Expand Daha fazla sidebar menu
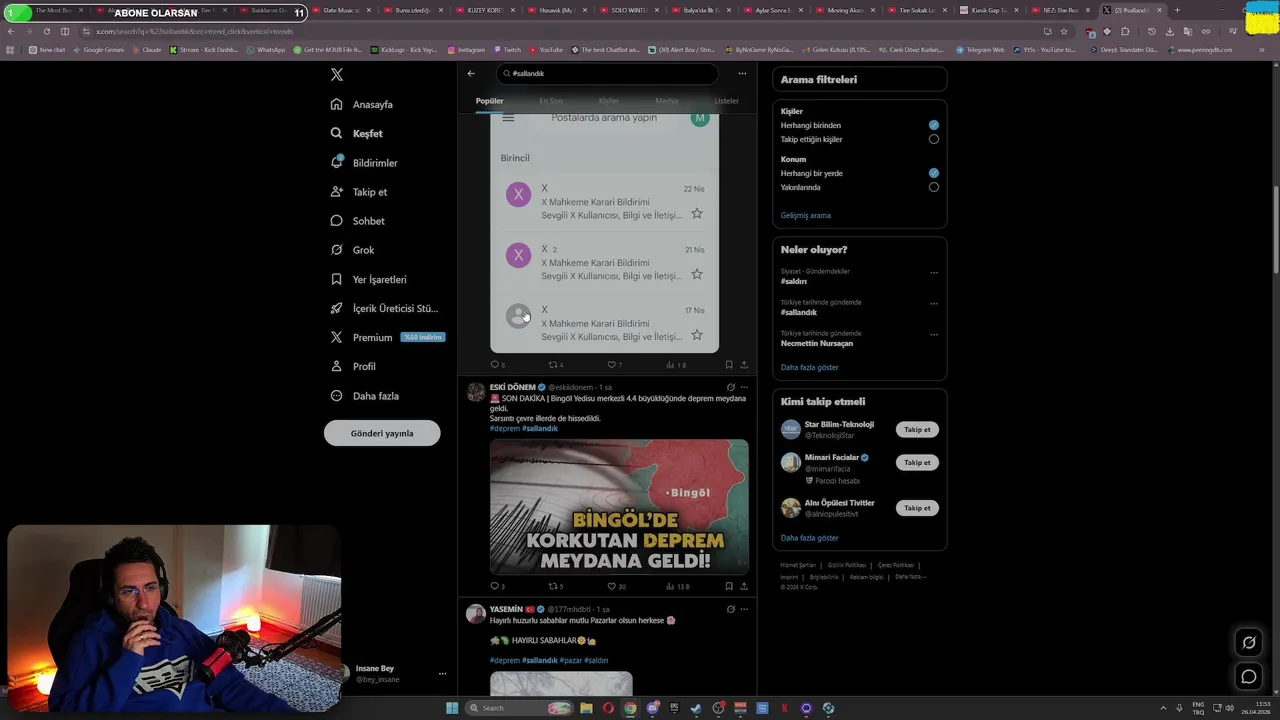Screen dimensions: 1280x720 pos(364,396)
